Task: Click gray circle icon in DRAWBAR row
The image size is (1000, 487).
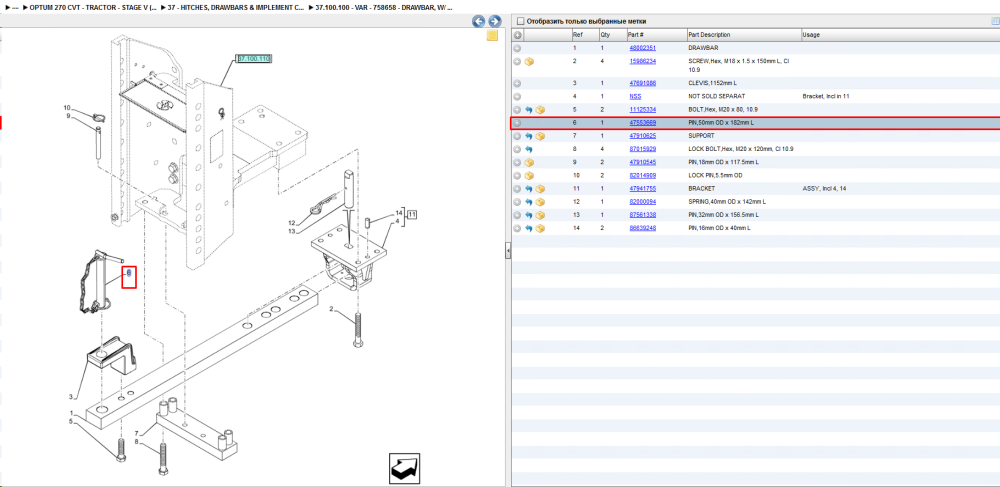Action: pos(517,48)
